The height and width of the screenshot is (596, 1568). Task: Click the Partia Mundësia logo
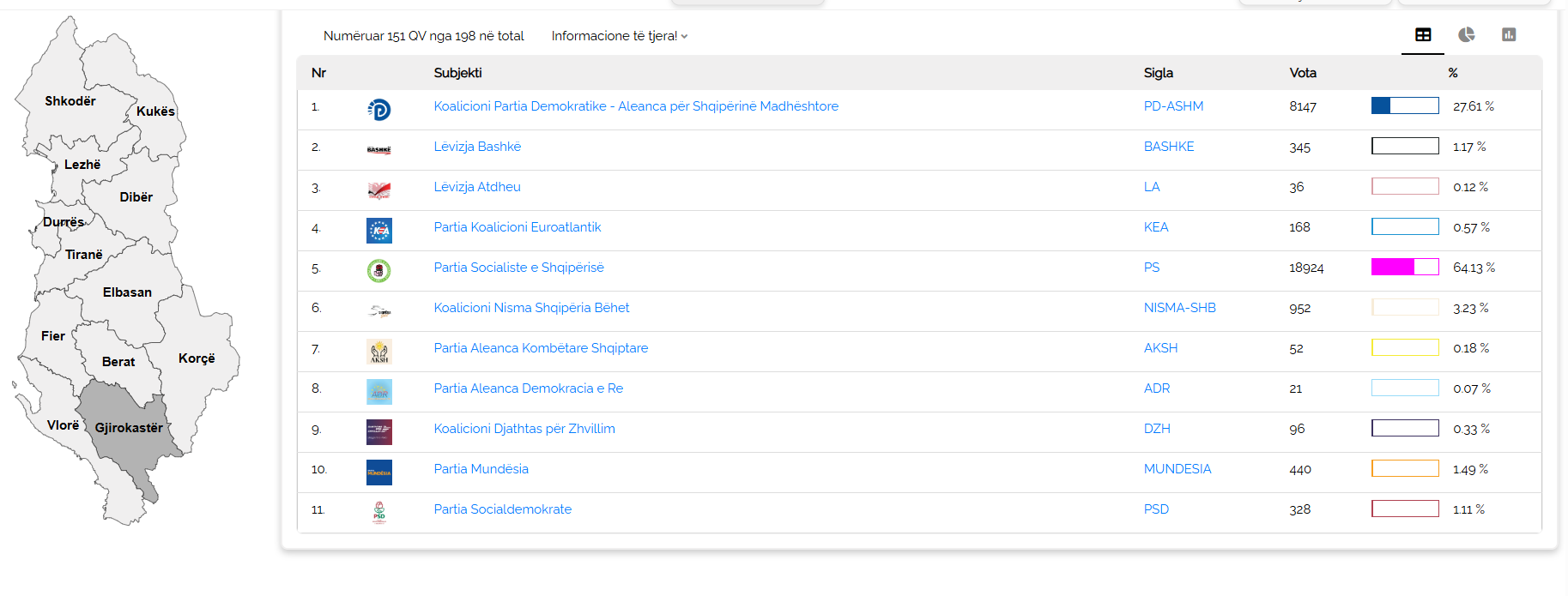(378, 473)
